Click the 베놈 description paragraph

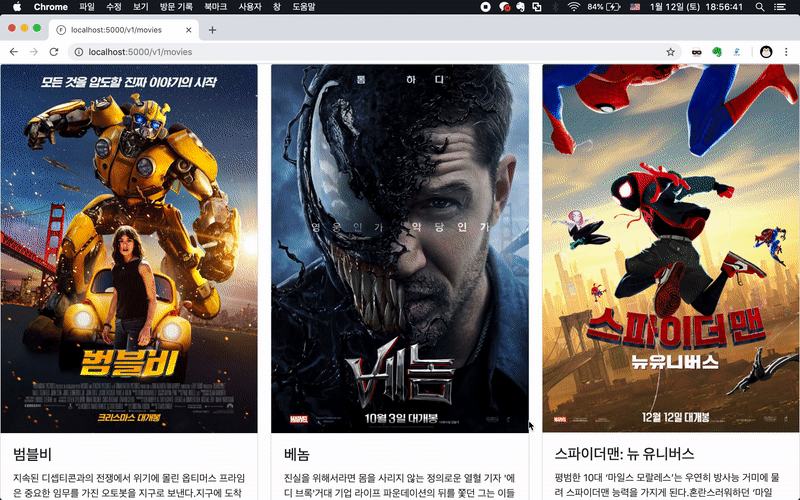click(399, 486)
